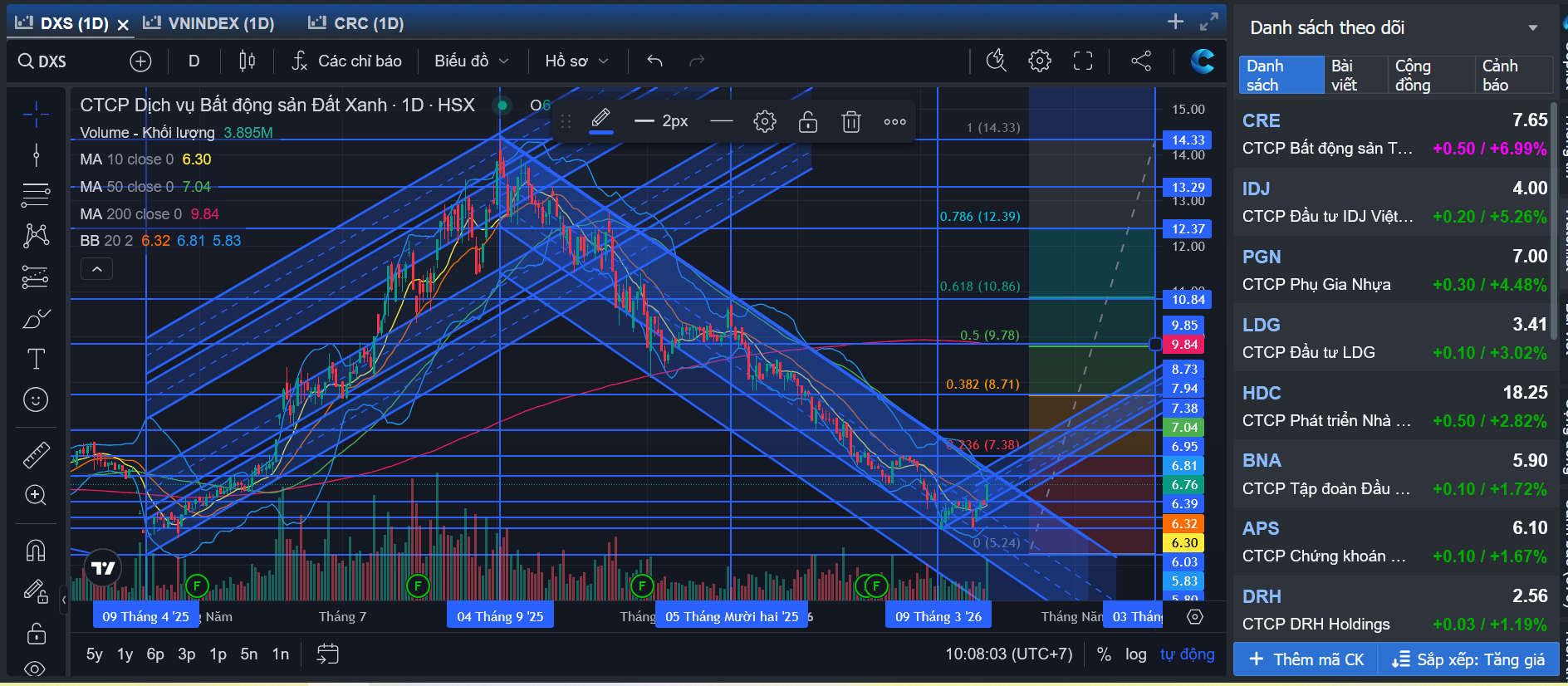Set chart range to 6p
This screenshot has width=1568, height=686.
point(155,654)
